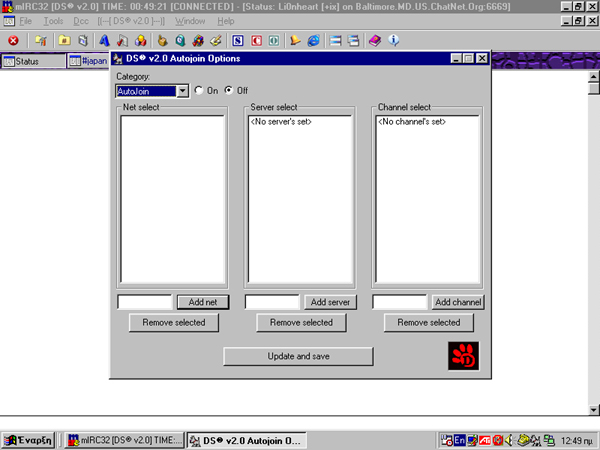Click the mIRC32 taskbar button
This screenshot has height=450, width=600.
coord(124,440)
